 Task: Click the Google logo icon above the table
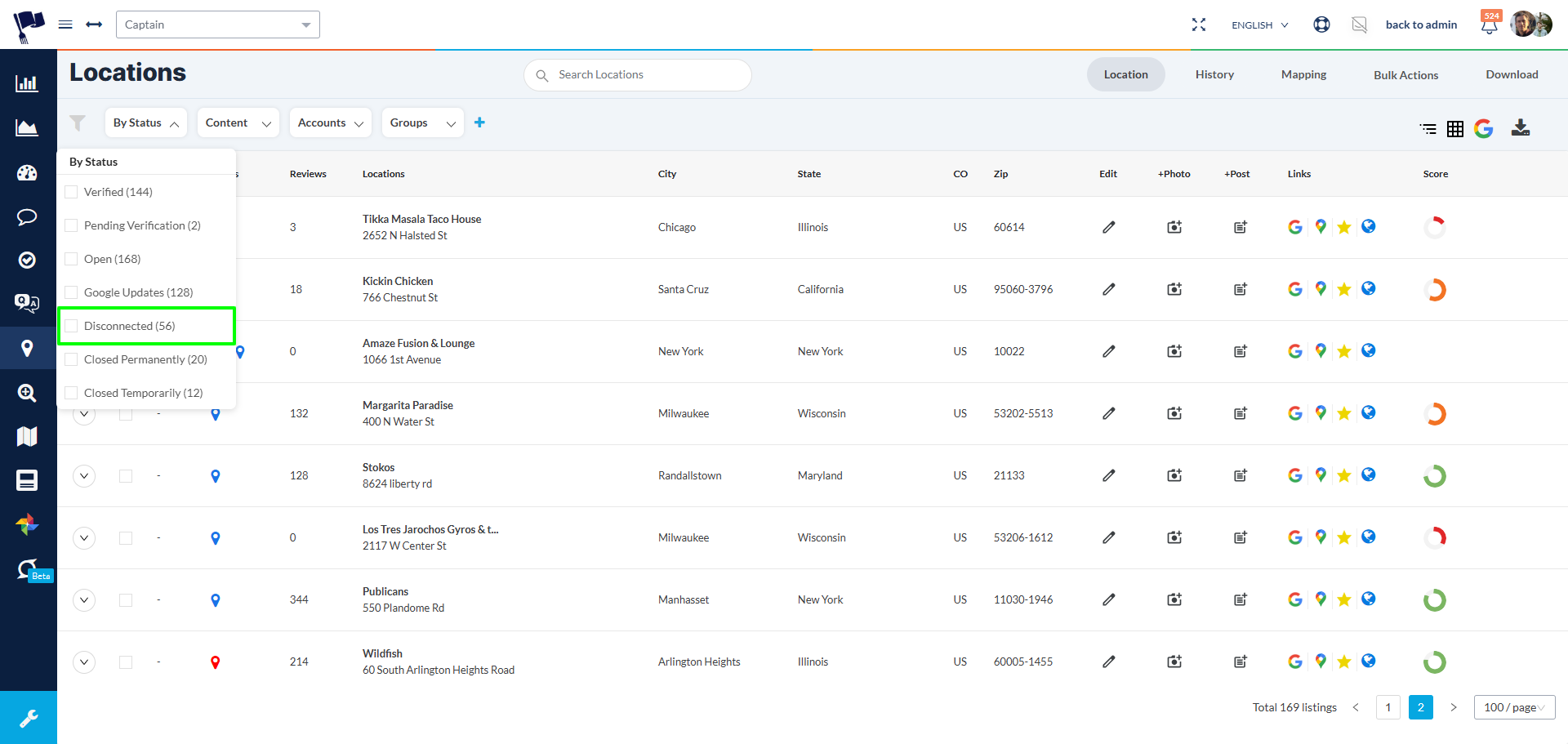coord(1485,128)
